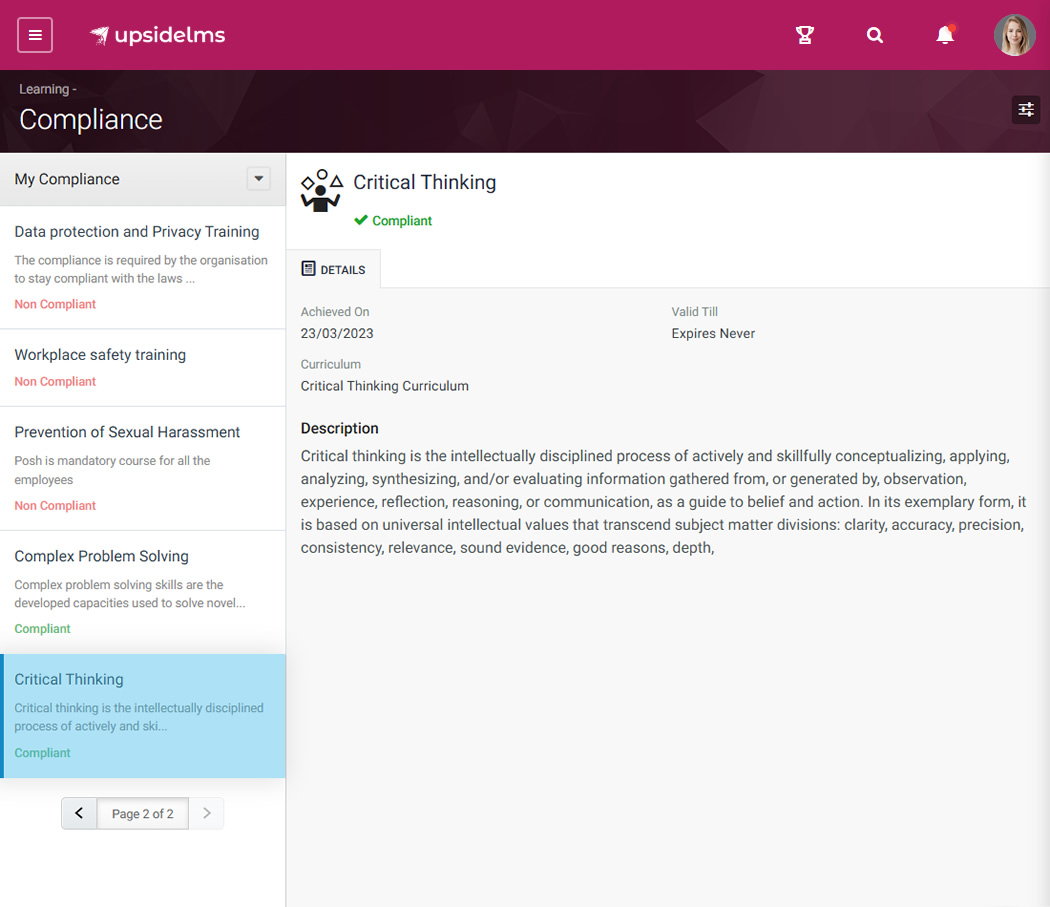Switch to the DETAILS tab
This screenshot has width=1050, height=907.
click(x=333, y=269)
